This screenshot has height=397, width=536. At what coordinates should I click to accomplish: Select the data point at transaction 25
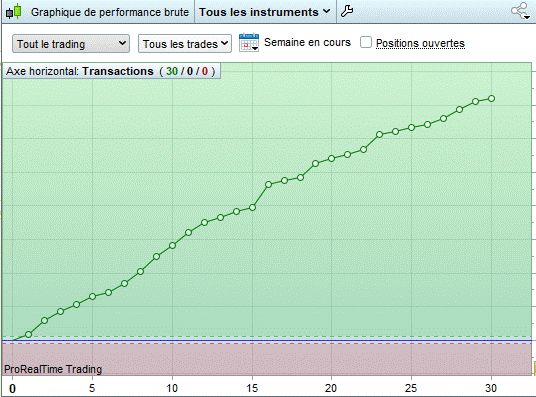[412, 128]
